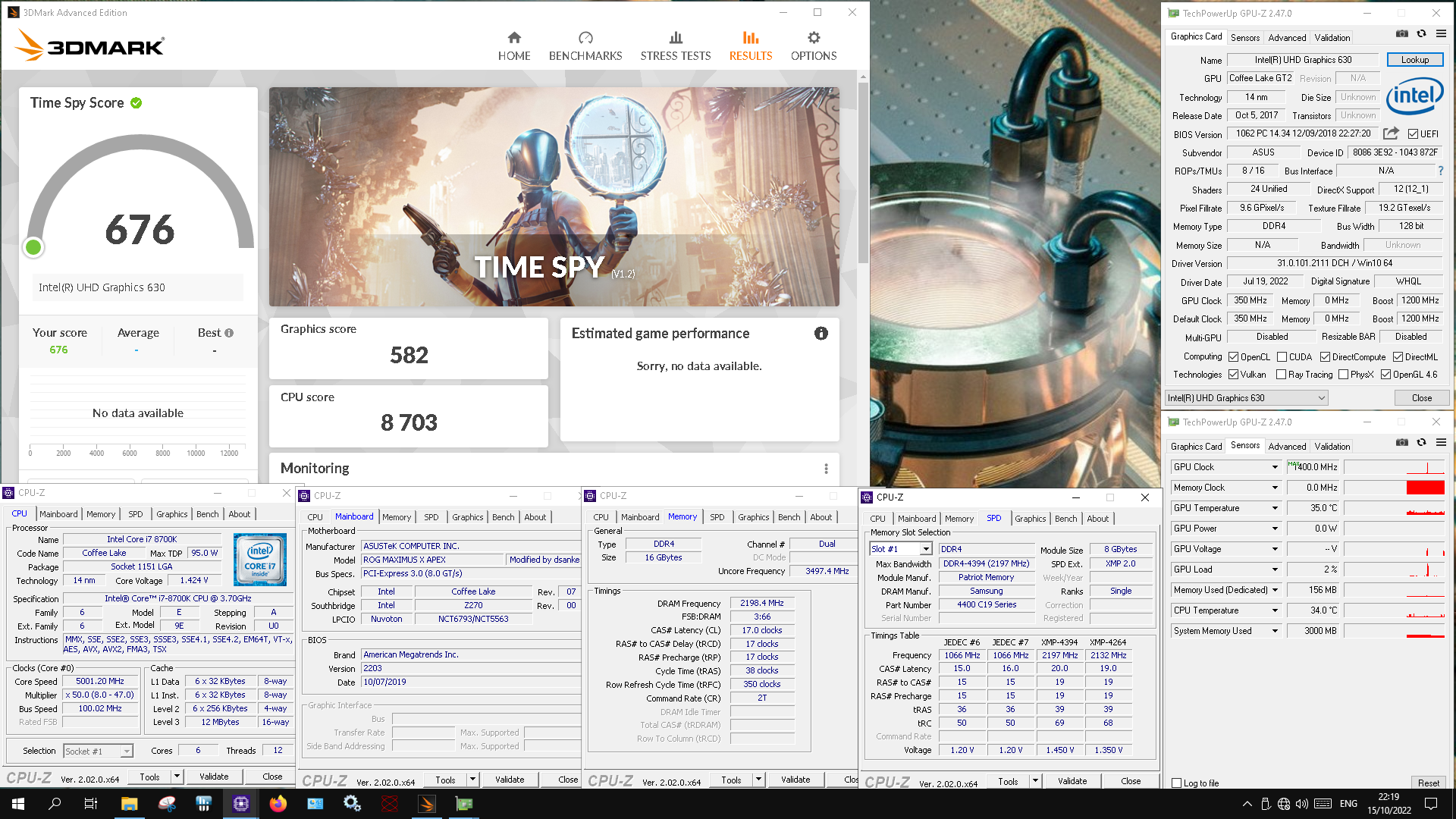Click refresh icon in upper GPU-Z window

pos(1422,33)
